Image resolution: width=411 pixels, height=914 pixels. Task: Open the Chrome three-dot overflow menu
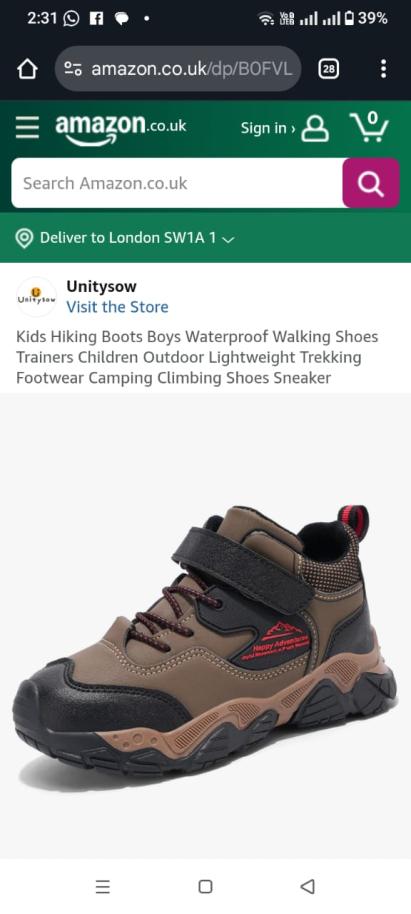(x=383, y=69)
